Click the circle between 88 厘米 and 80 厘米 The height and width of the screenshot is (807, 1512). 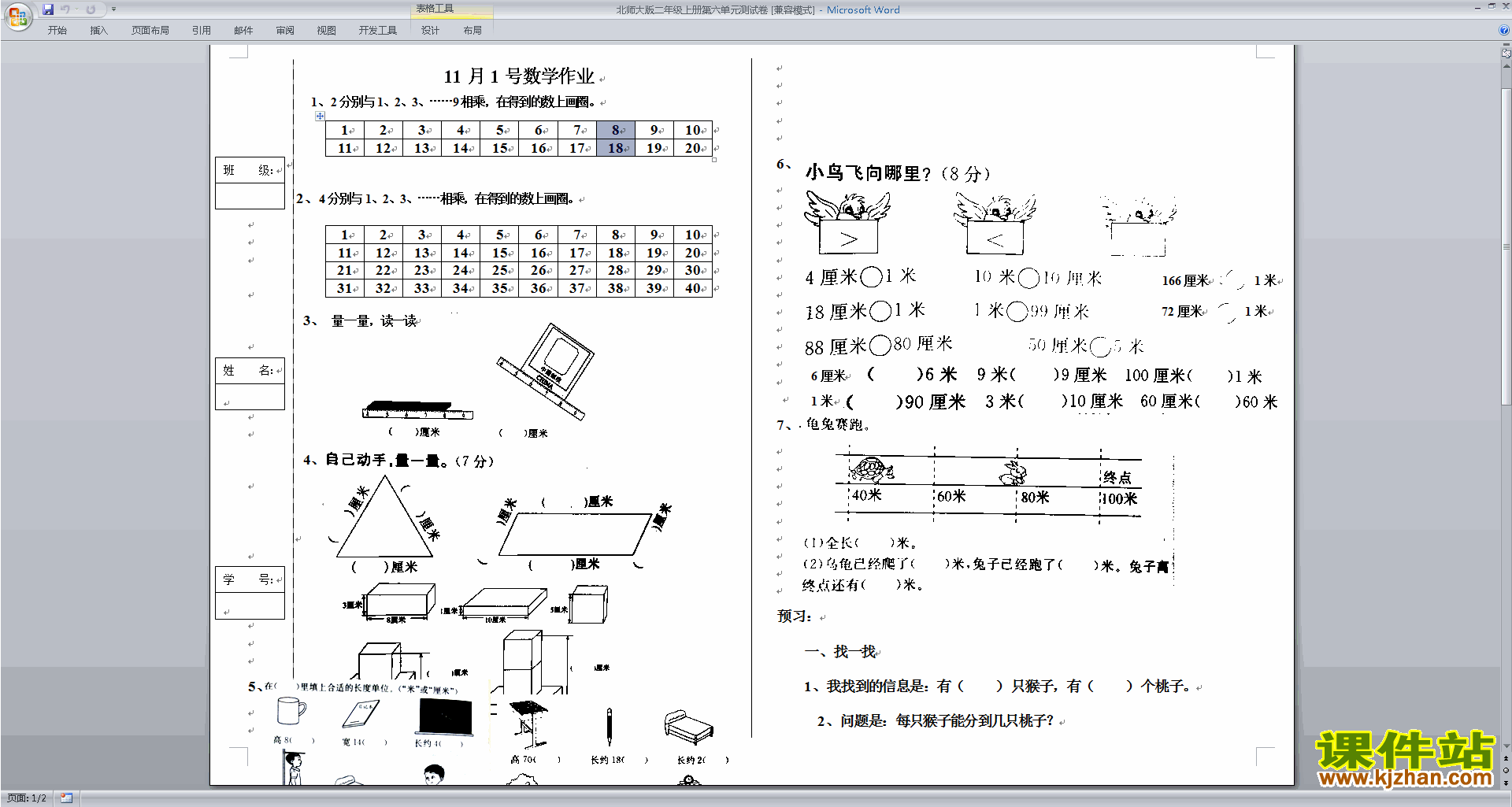[880, 345]
